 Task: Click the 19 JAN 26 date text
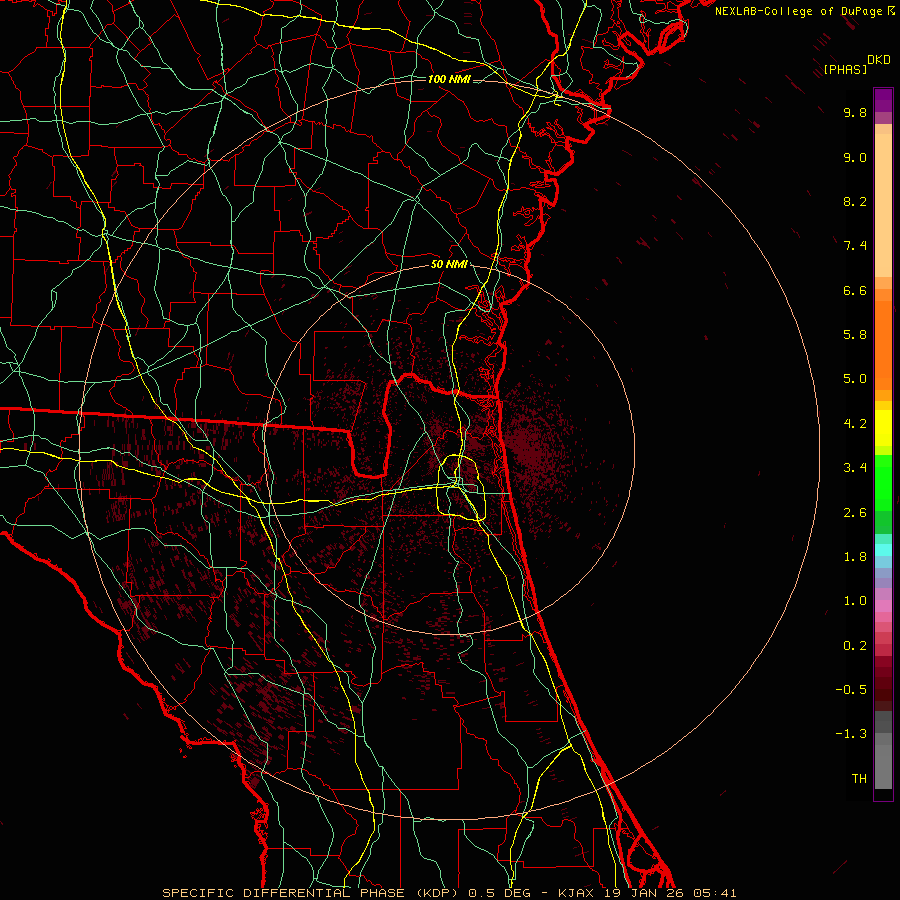pyautogui.click(x=644, y=893)
